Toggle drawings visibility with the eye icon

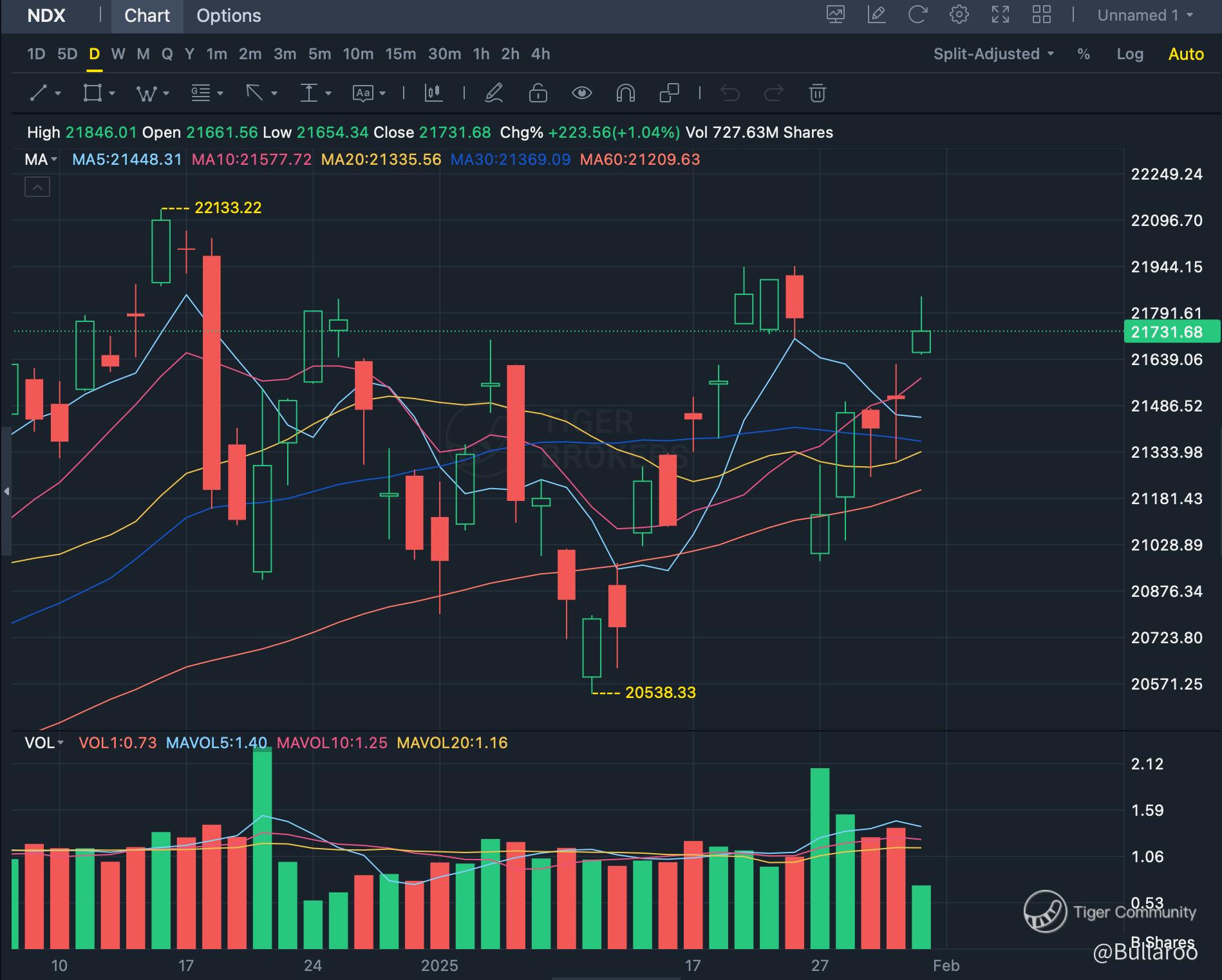(581, 93)
